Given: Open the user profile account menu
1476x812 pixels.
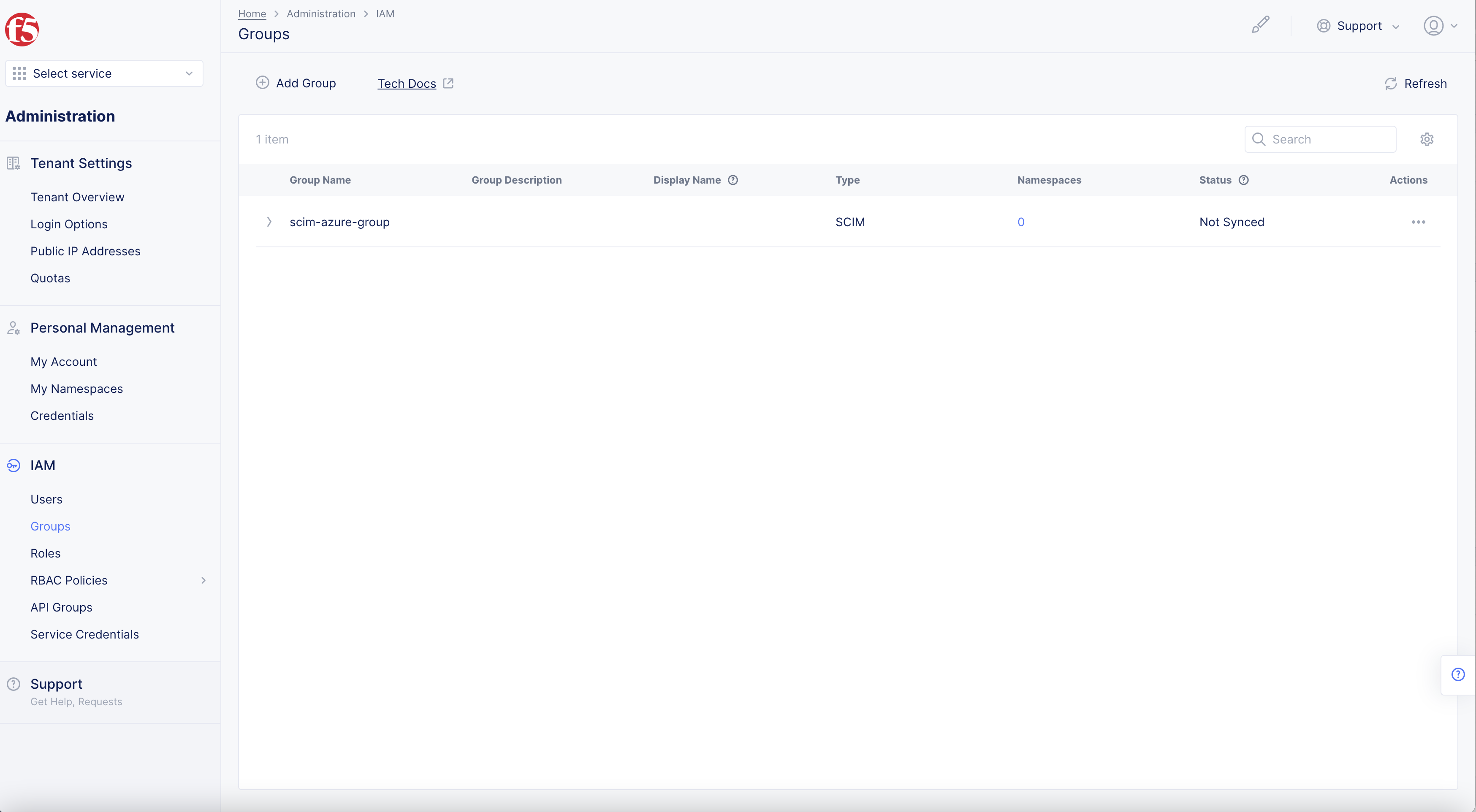Looking at the screenshot, I should (1440, 26).
